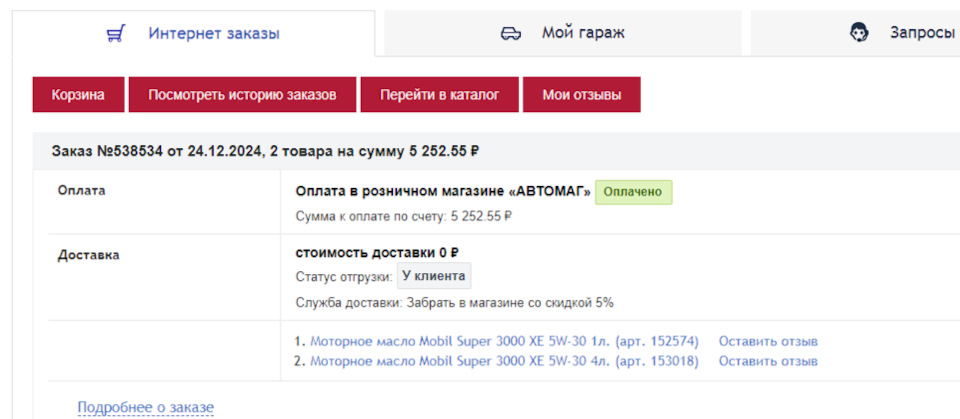This screenshot has width=960, height=419.
Task: Go to catalog via Перейти в каталог
Action: tap(439, 95)
